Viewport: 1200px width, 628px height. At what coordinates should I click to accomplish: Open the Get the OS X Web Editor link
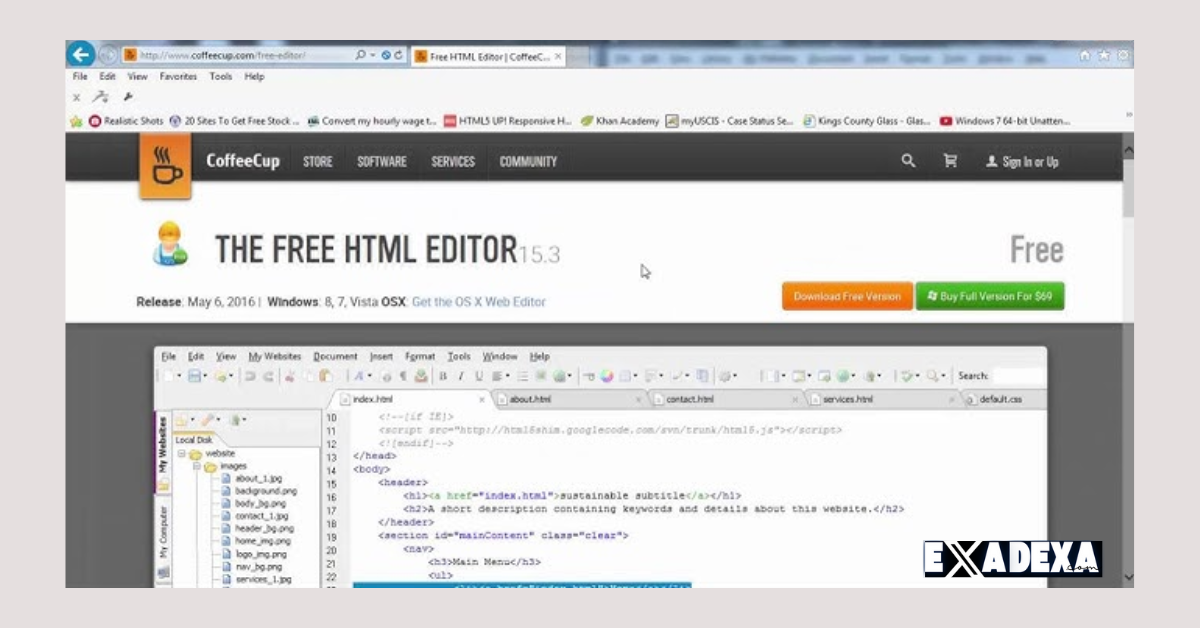point(478,300)
